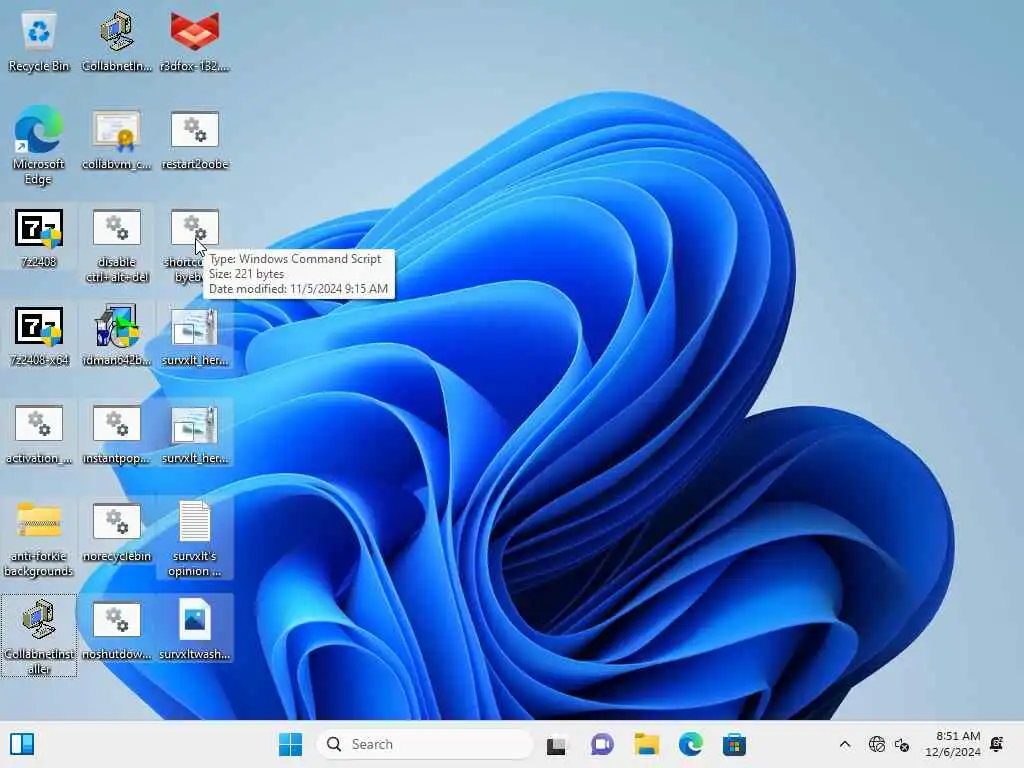
Task: Select the instantpop... script icon
Action: 116,434
